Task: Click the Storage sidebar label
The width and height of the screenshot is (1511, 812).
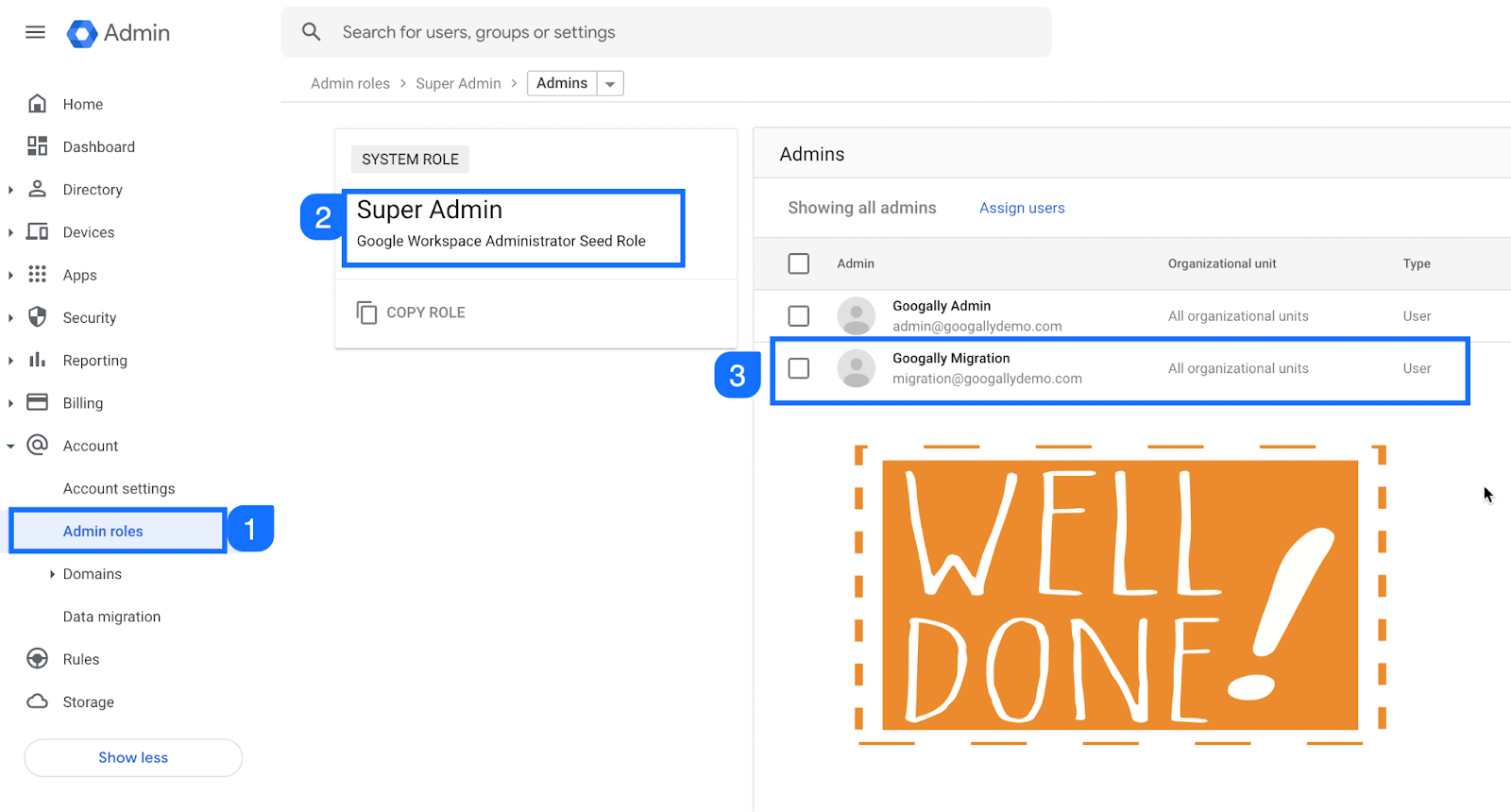Action: click(89, 702)
